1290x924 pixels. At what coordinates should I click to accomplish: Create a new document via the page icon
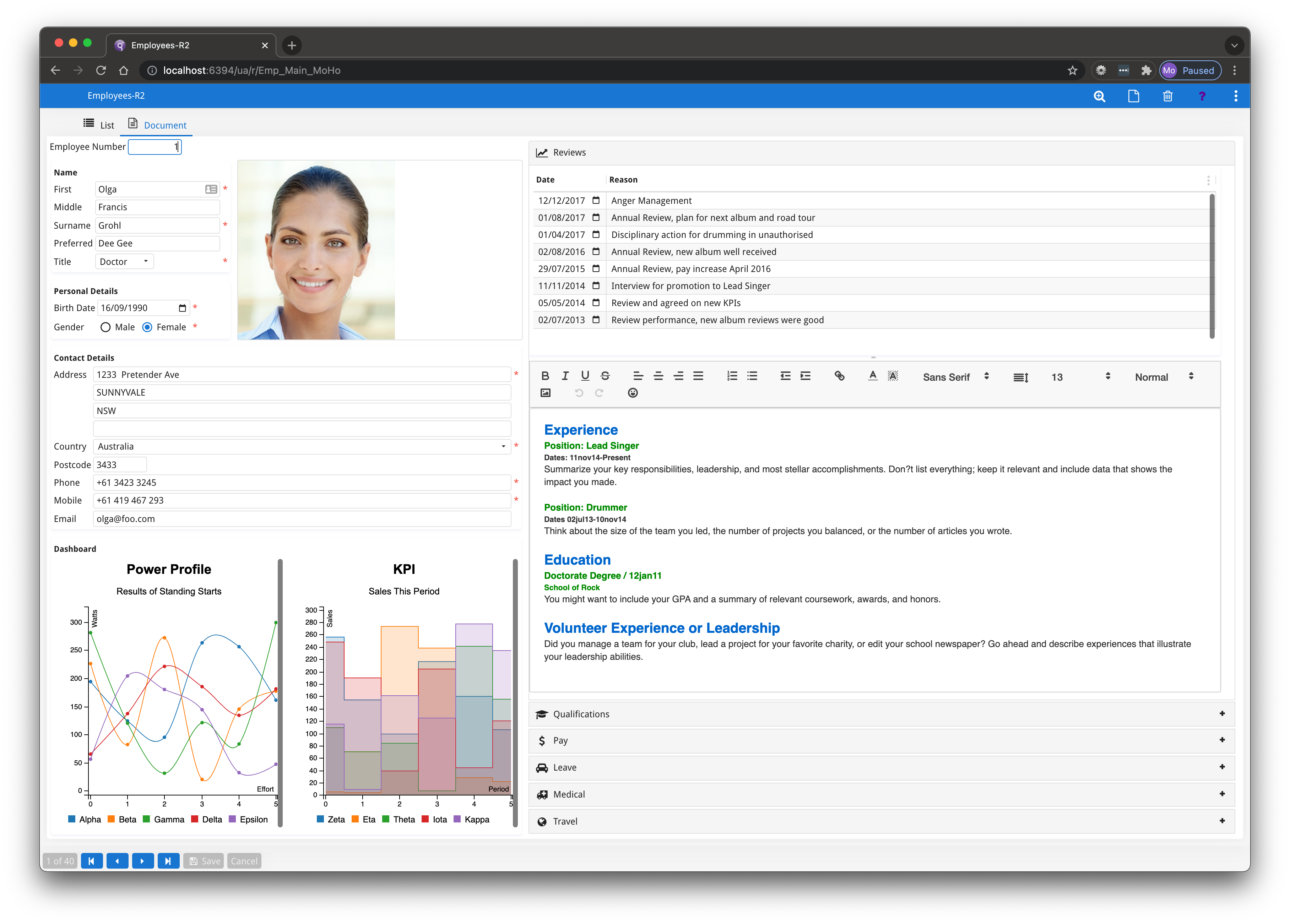click(1134, 96)
